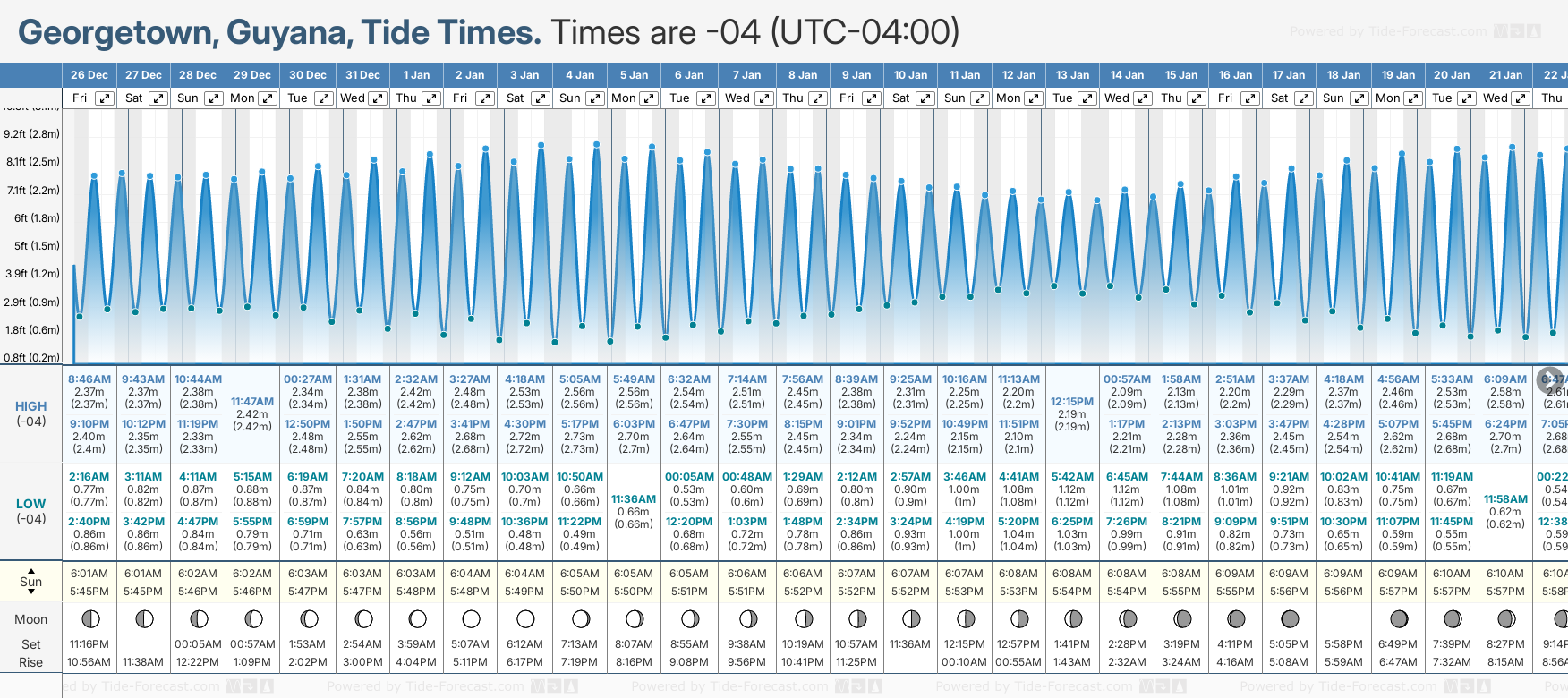Screen dimensions: 1568x698
Task: Expand the Fri 9 Jan day
Action: coord(871,98)
